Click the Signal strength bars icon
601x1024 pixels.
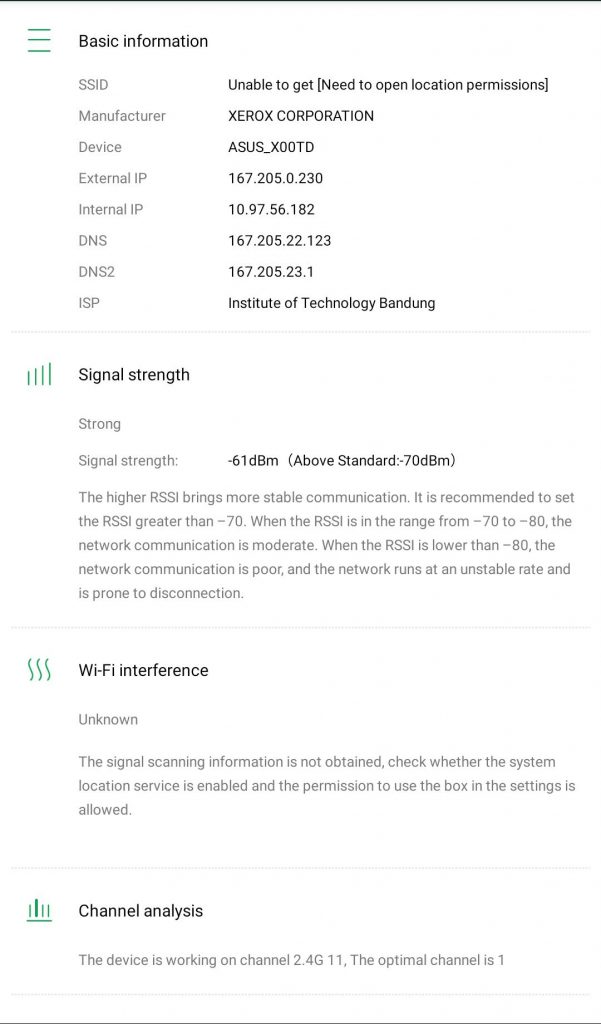tap(39, 375)
